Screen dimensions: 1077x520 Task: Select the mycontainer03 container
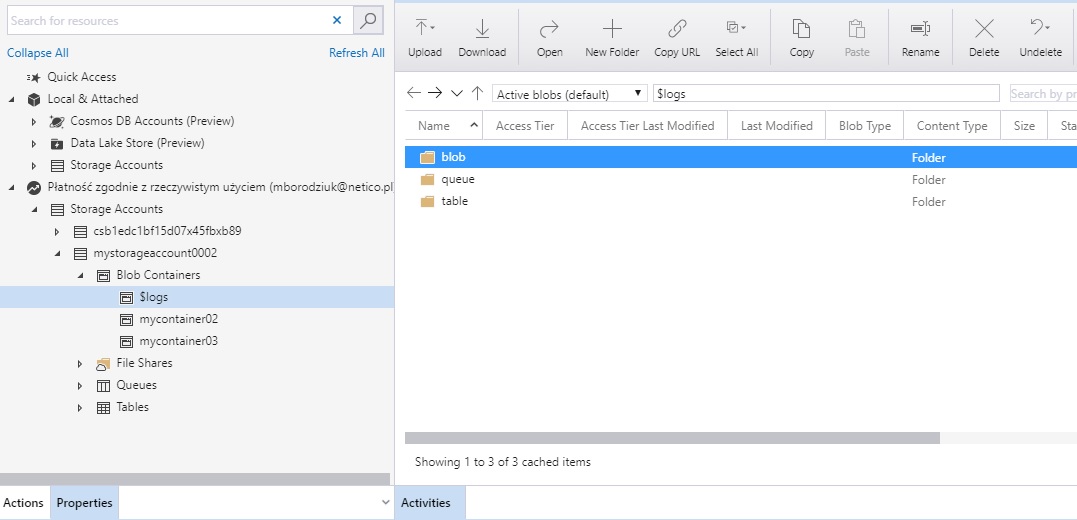pos(179,341)
